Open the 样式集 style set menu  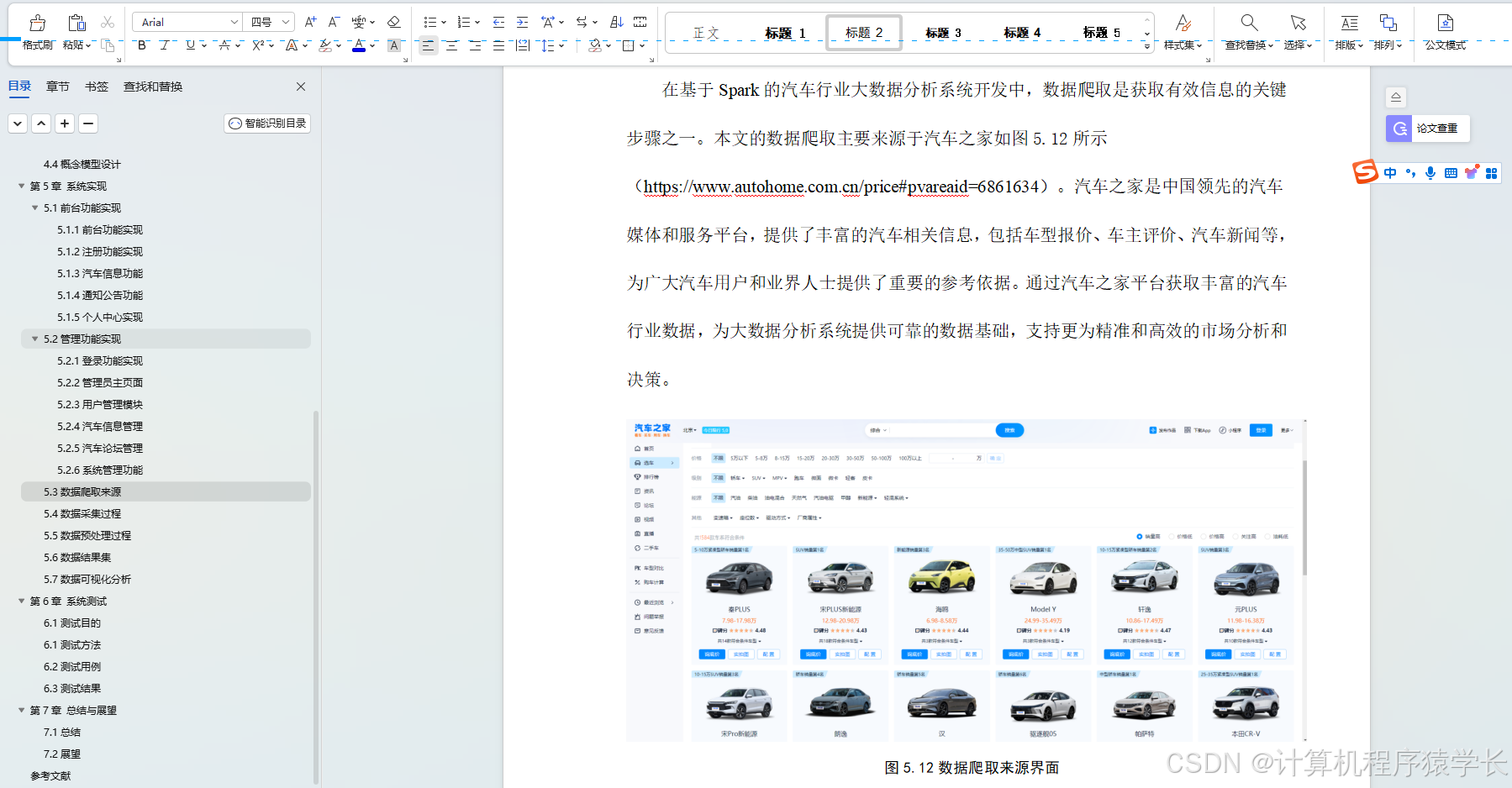coord(1183,33)
